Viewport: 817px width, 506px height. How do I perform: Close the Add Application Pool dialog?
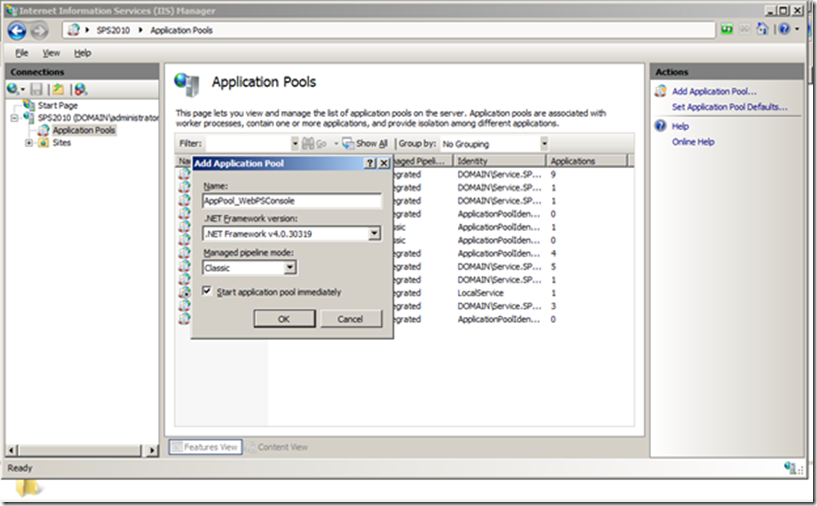tap(383, 163)
